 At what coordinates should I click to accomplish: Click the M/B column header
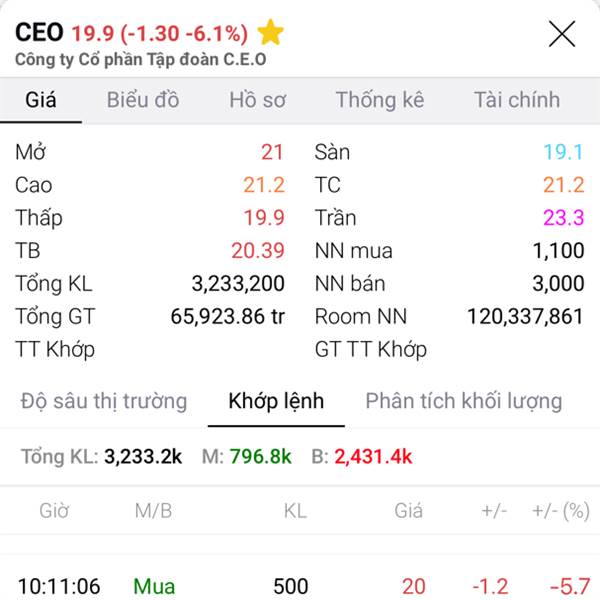[153, 511]
